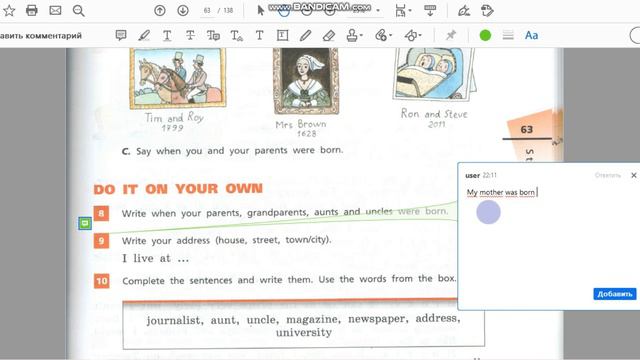Open the line thickness control
This screenshot has height=360, width=640.
(508, 36)
